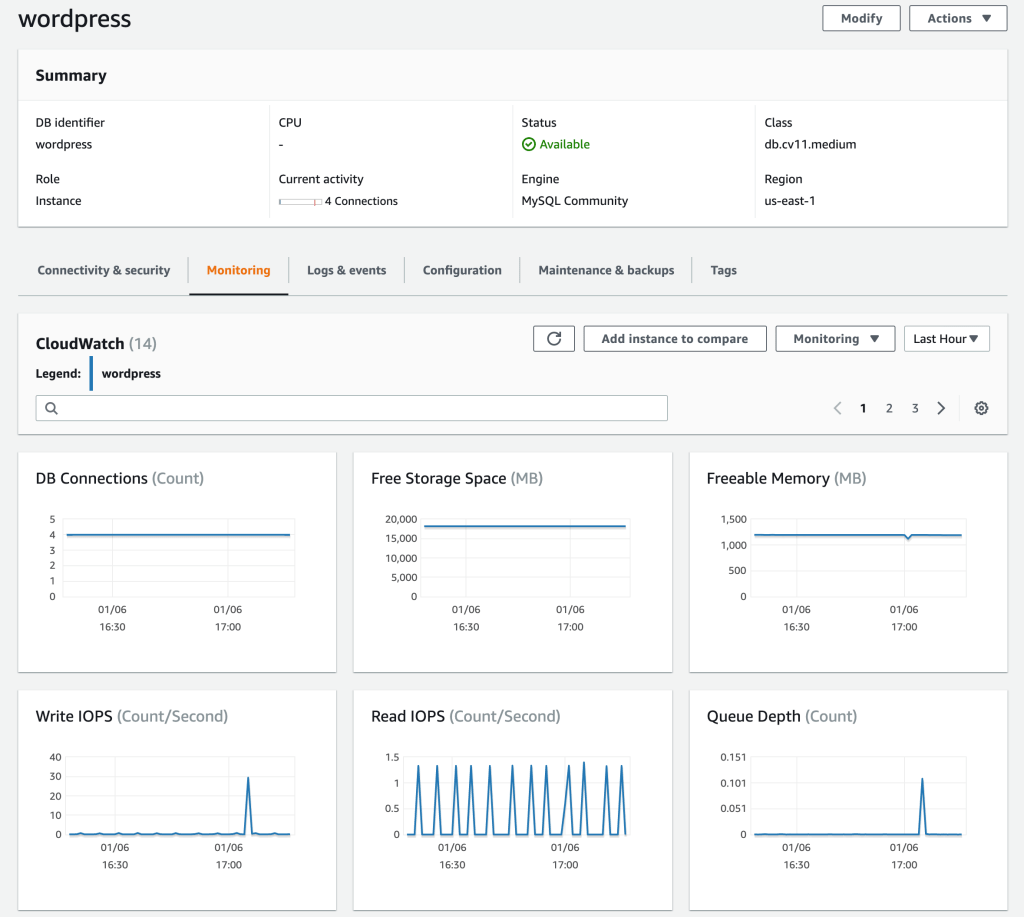Click Add instance to compare button
The height and width of the screenshot is (917, 1024).
pyautogui.click(x=674, y=339)
